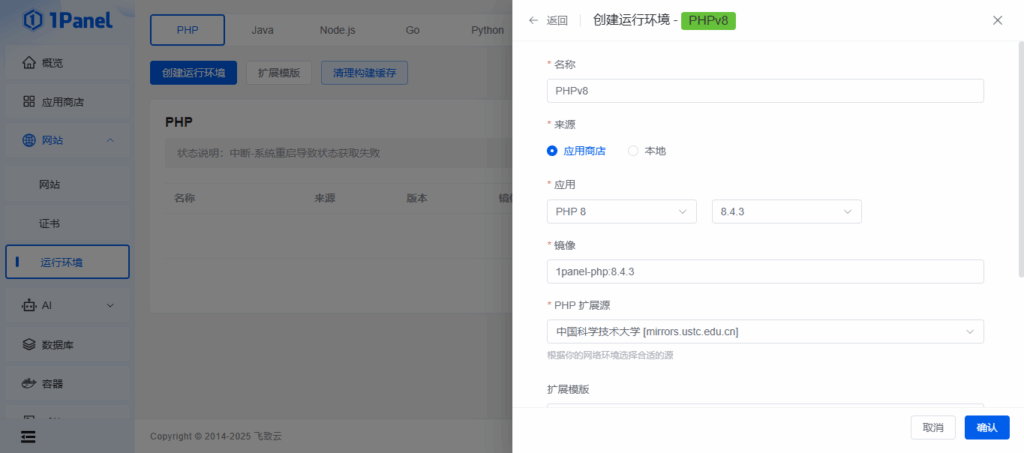
Task: Select the 本地 source radio button
Action: (x=633, y=151)
